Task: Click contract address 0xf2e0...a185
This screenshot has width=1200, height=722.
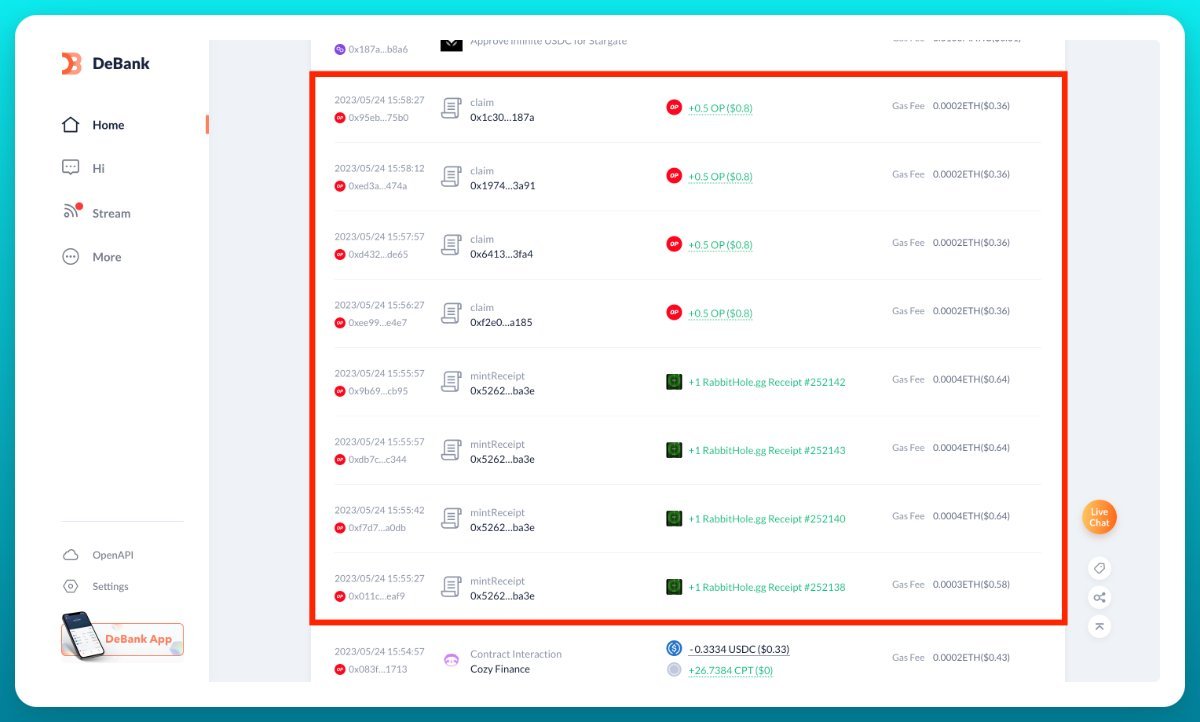Action: pyautogui.click(x=501, y=322)
